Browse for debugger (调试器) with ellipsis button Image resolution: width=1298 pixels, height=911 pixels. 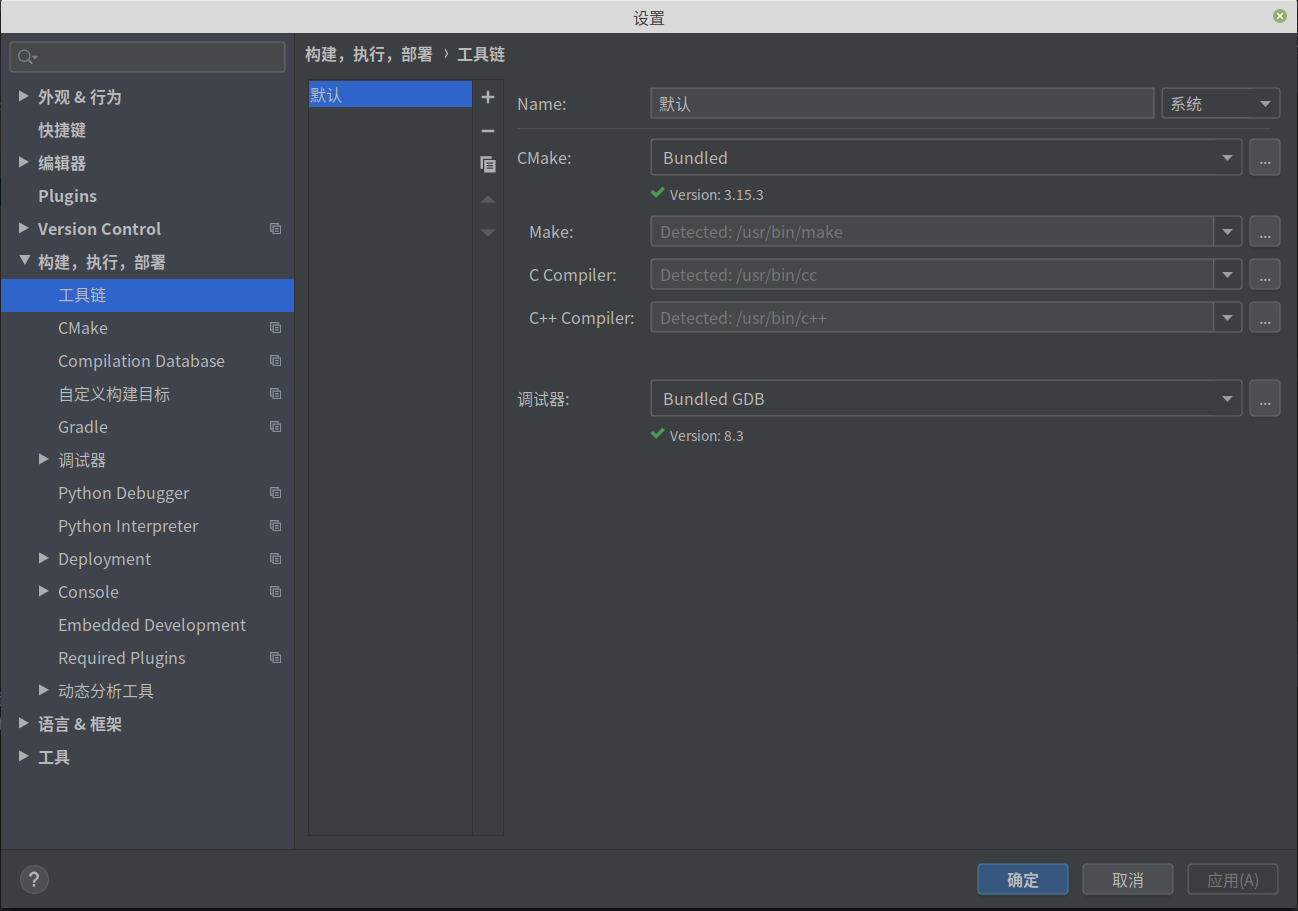(x=1264, y=399)
